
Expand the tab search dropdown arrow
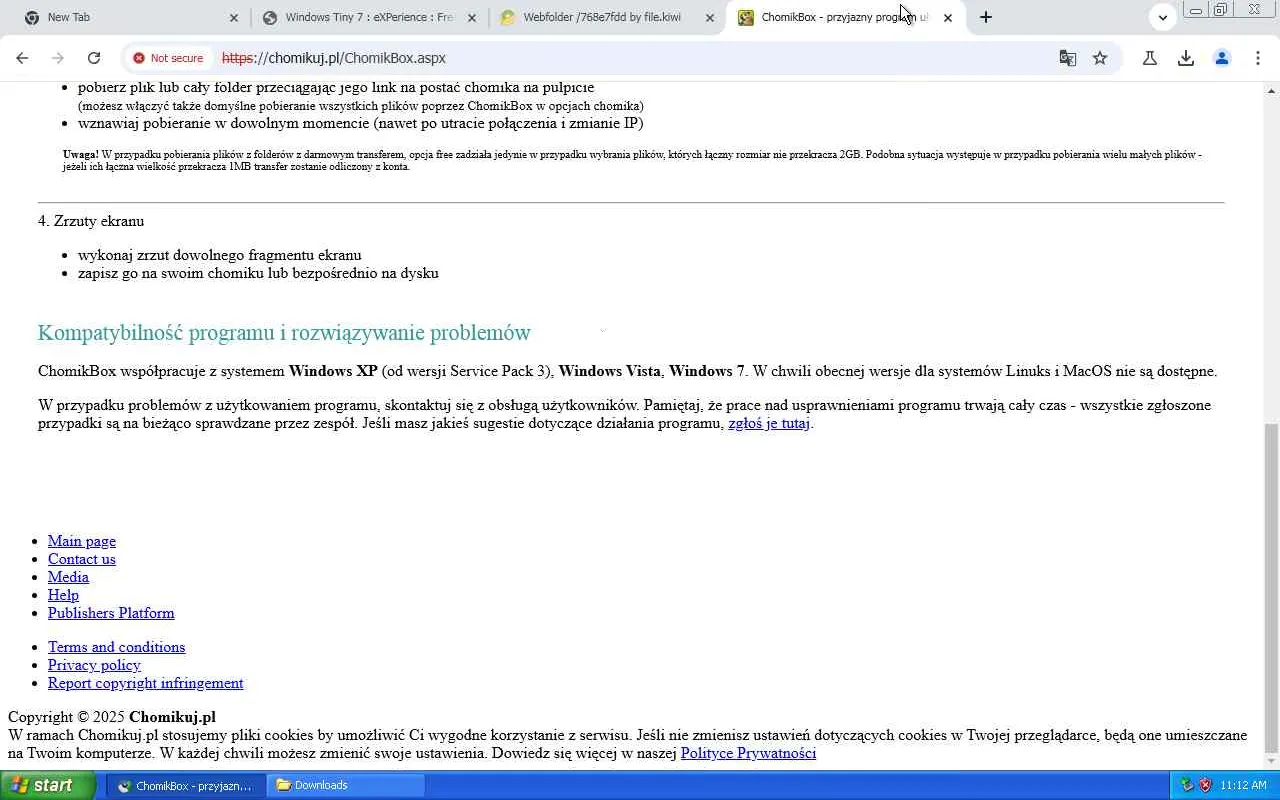pyautogui.click(x=1162, y=17)
